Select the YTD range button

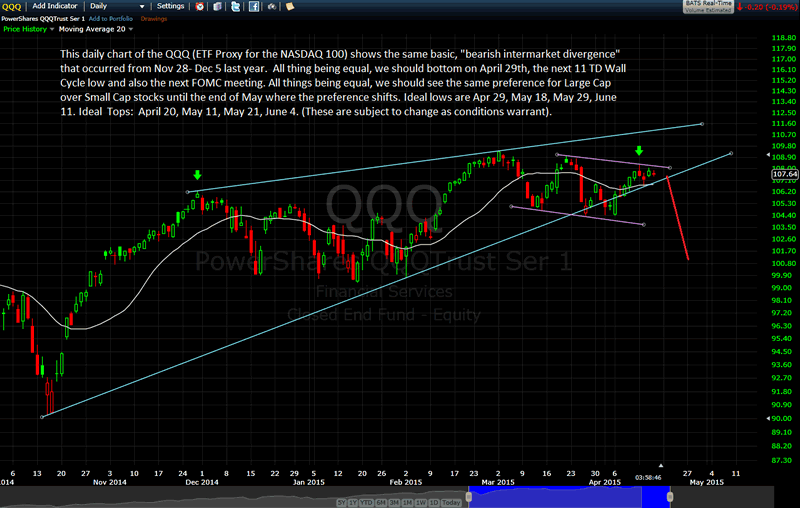366,503
